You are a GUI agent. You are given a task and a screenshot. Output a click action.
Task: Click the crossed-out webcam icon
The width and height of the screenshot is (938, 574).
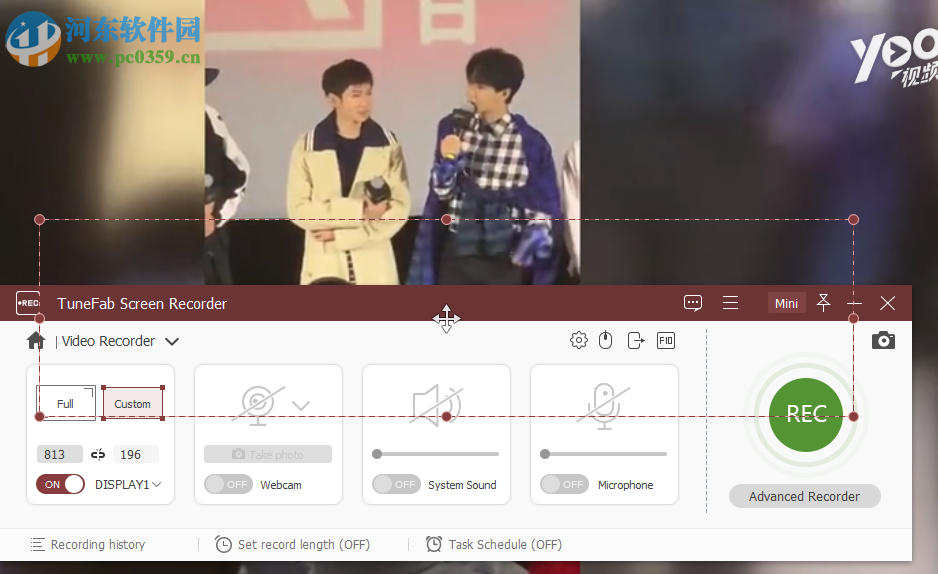(x=258, y=405)
